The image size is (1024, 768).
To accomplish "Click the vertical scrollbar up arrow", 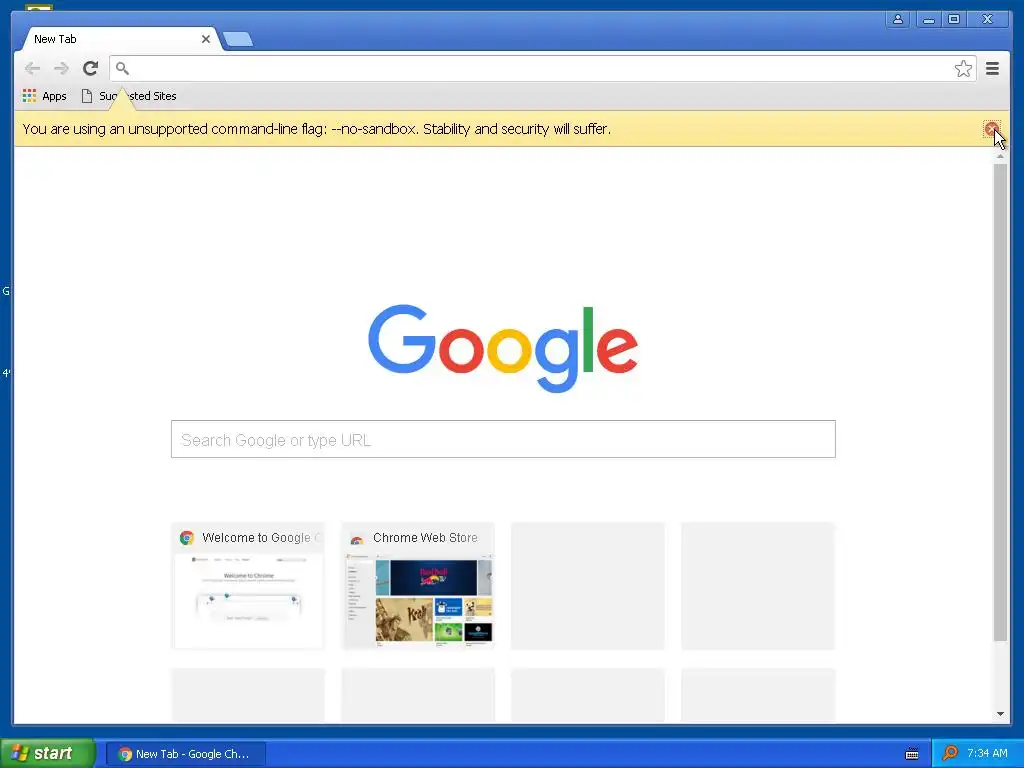I will click(x=1000, y=157).
